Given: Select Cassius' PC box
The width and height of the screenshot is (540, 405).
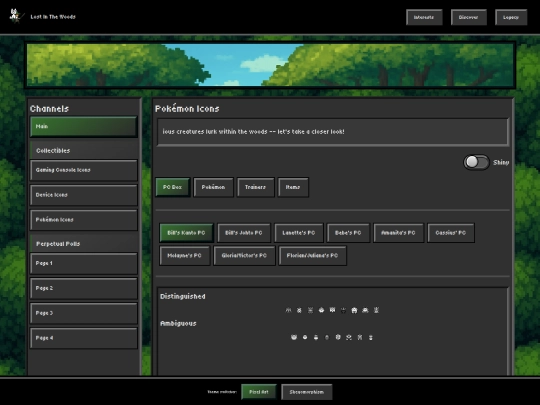Looking at the screenshot, I should 451,233.
